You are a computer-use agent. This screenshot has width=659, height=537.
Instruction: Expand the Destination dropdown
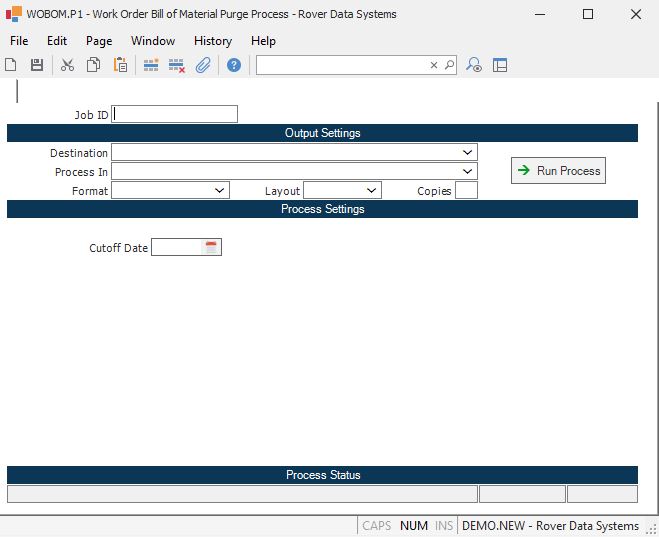[x=468, y=152]
